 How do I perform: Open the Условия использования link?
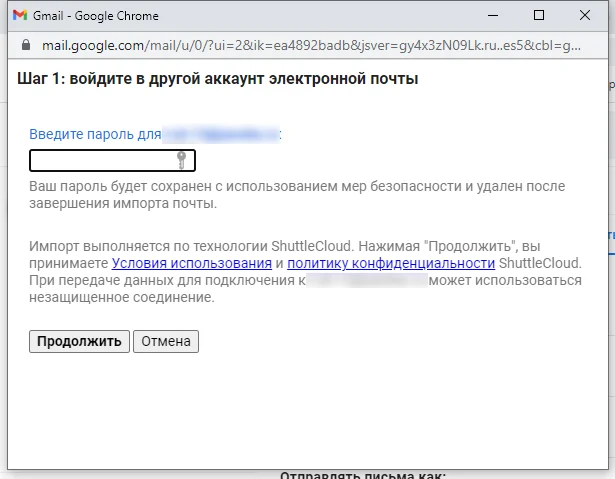click(x=192, y=263)
